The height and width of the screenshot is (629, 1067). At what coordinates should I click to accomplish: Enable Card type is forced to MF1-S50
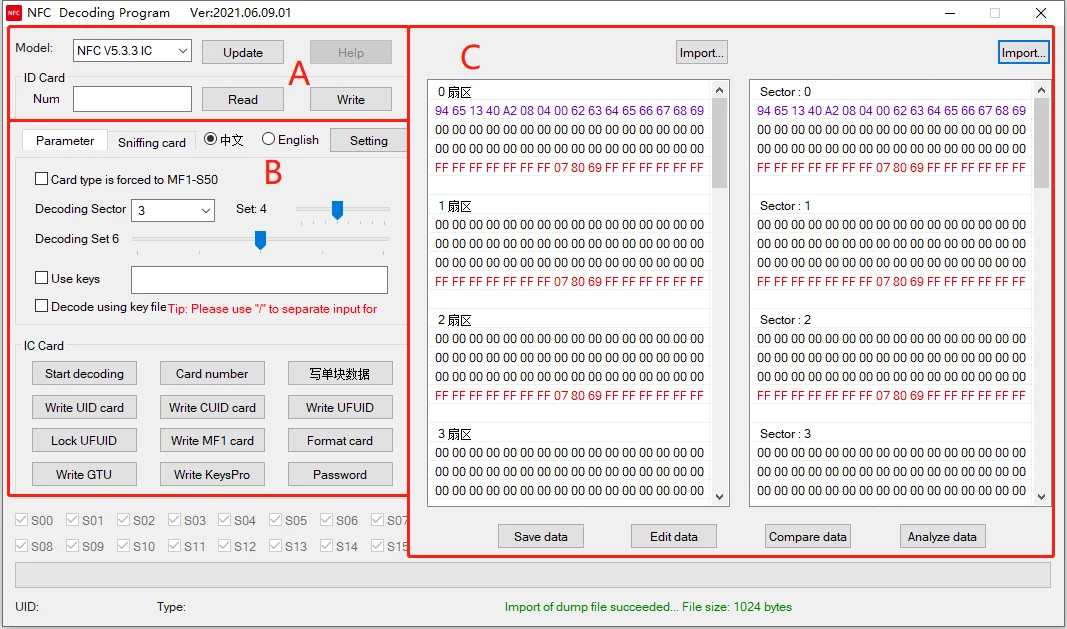42,179
